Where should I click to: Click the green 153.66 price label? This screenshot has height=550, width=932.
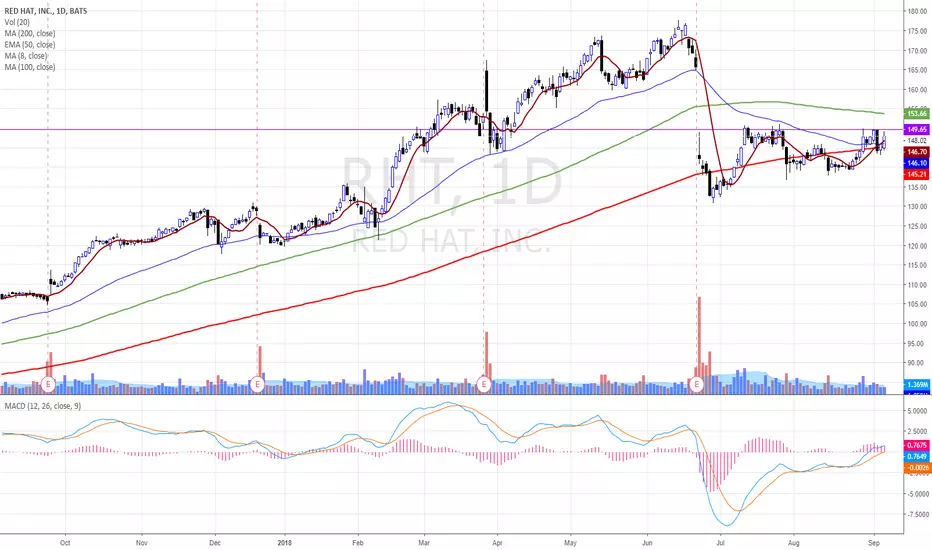[x=917, y=113]
